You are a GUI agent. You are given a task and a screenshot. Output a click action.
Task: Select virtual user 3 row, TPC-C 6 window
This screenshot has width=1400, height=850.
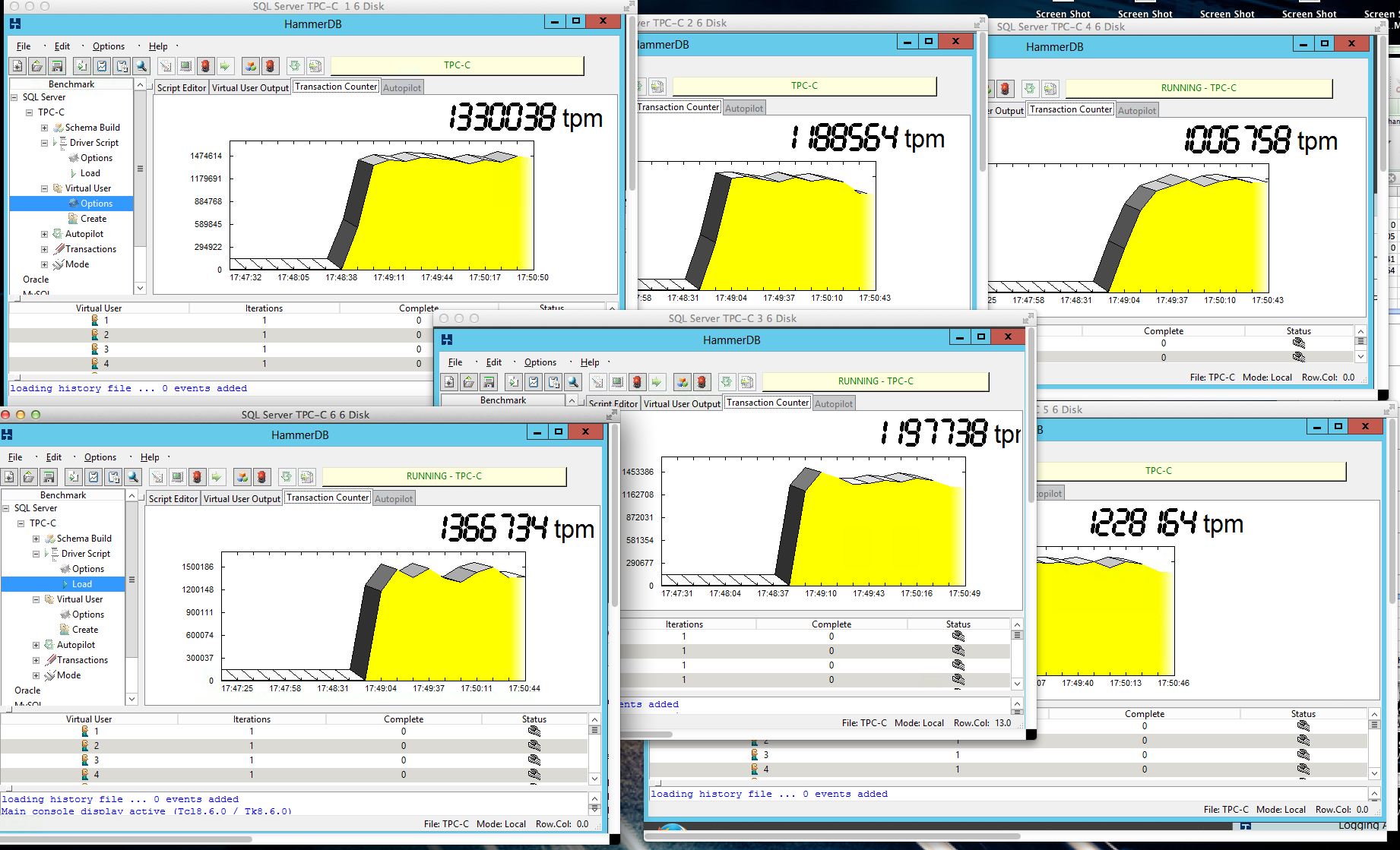(x=294, y=760)
